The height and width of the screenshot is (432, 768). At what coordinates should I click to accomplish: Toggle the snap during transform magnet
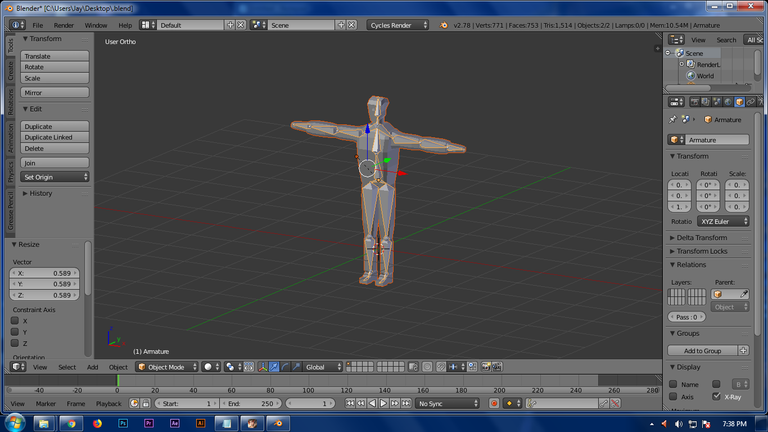point(441,367)
